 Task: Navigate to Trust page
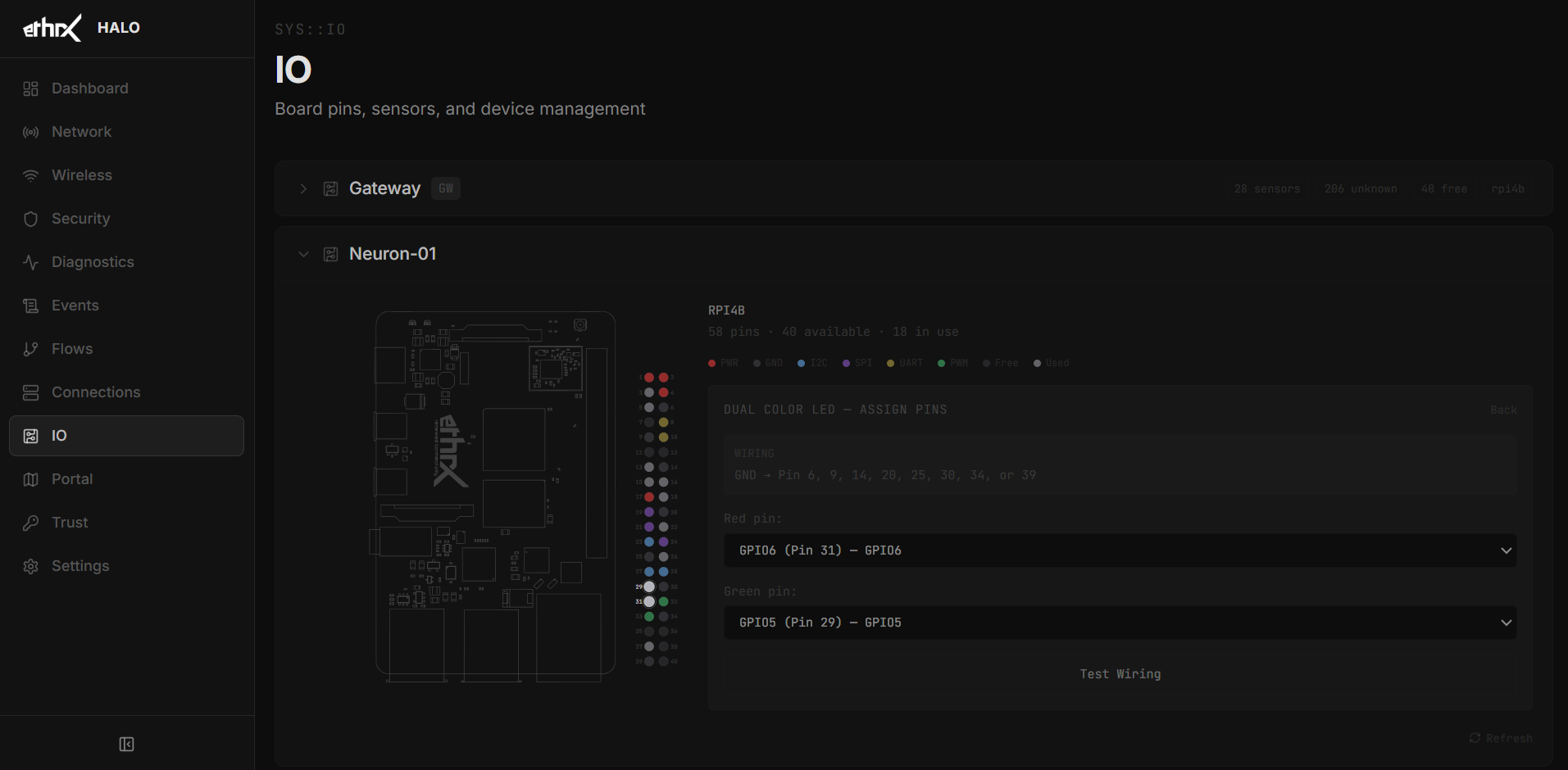click(x=126, y=523)
